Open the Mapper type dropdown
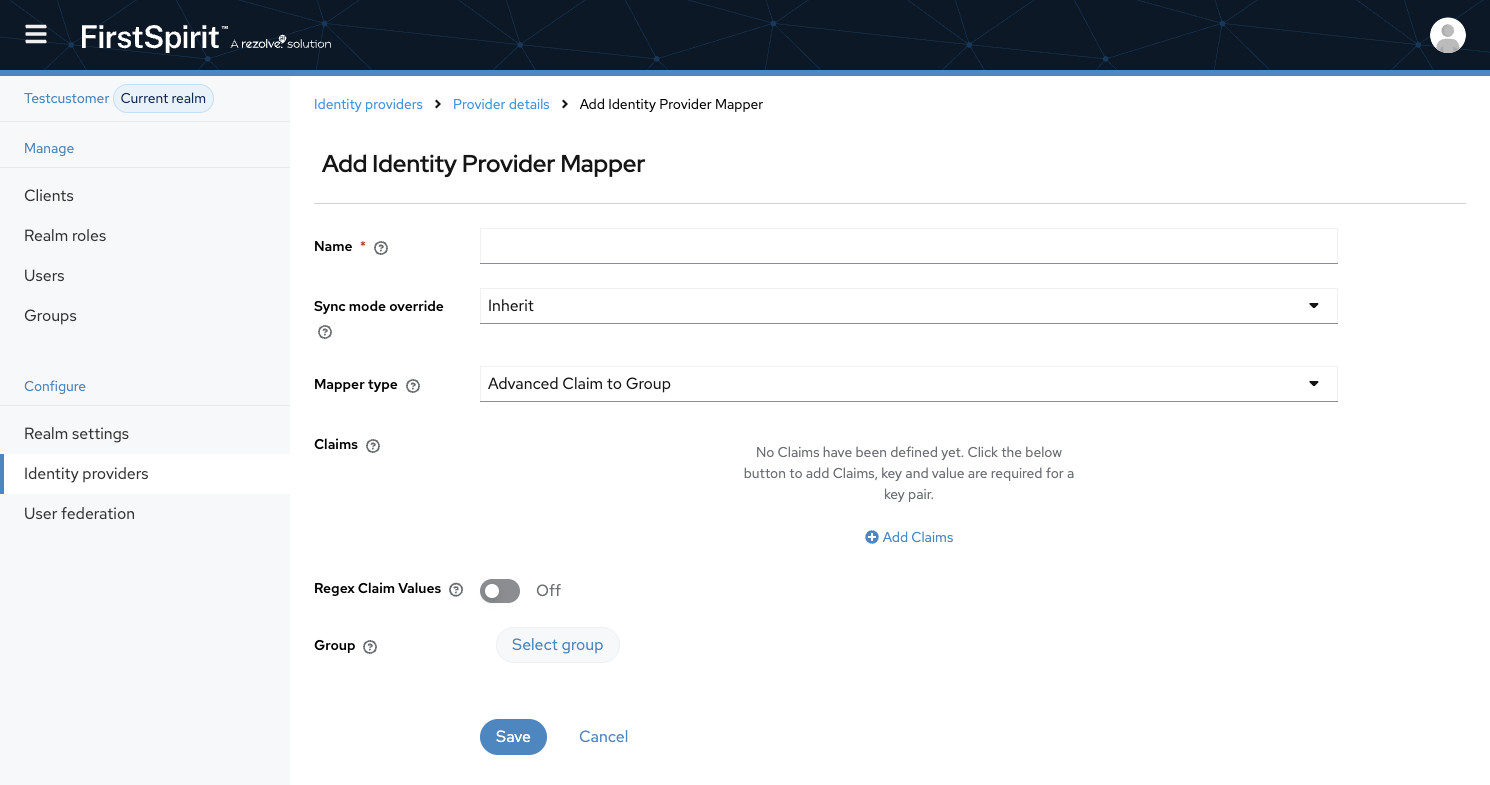This screenshot has height=785, width=1490. point(908,384)
